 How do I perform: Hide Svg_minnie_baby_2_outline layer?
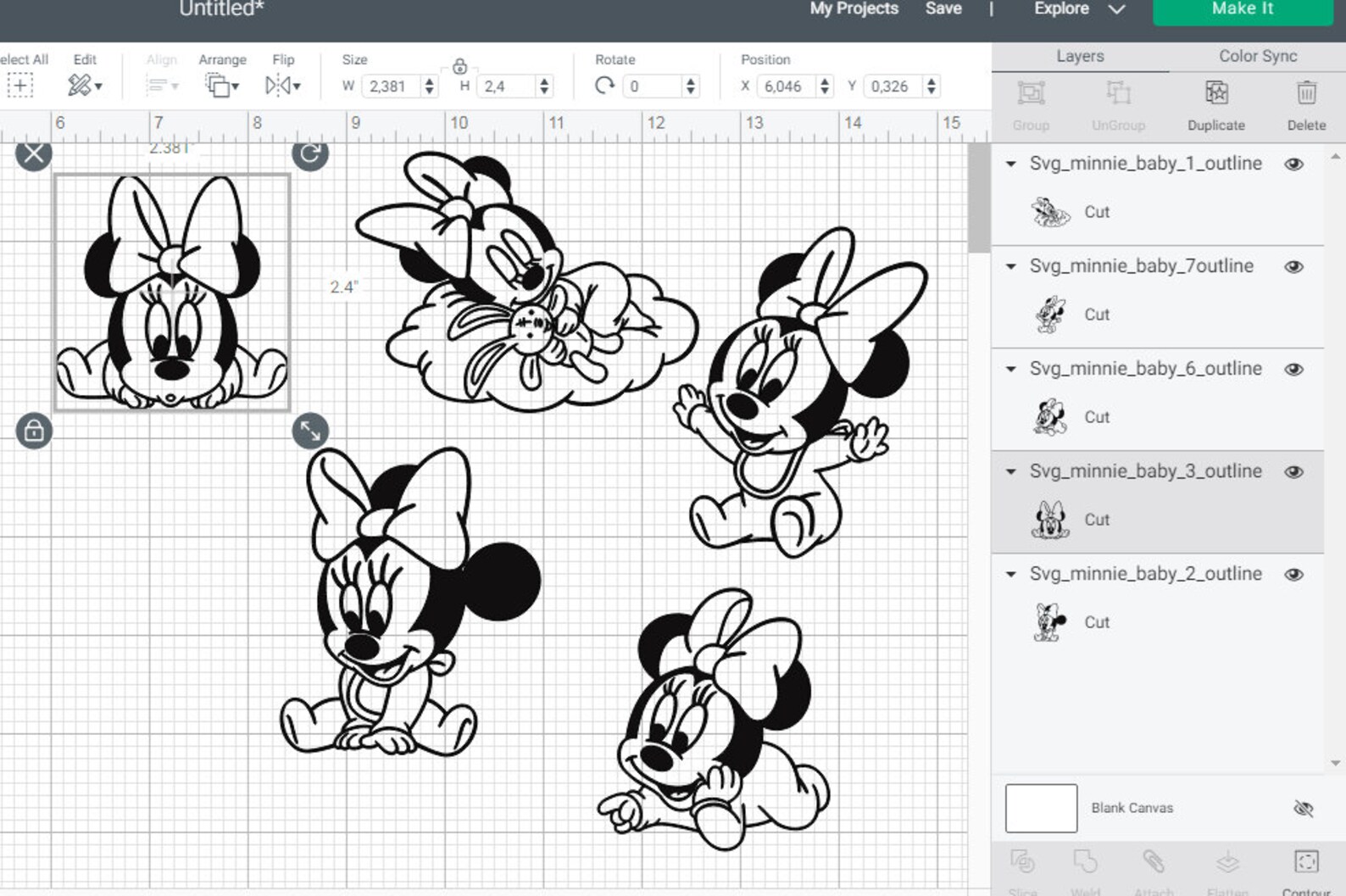1293,575
